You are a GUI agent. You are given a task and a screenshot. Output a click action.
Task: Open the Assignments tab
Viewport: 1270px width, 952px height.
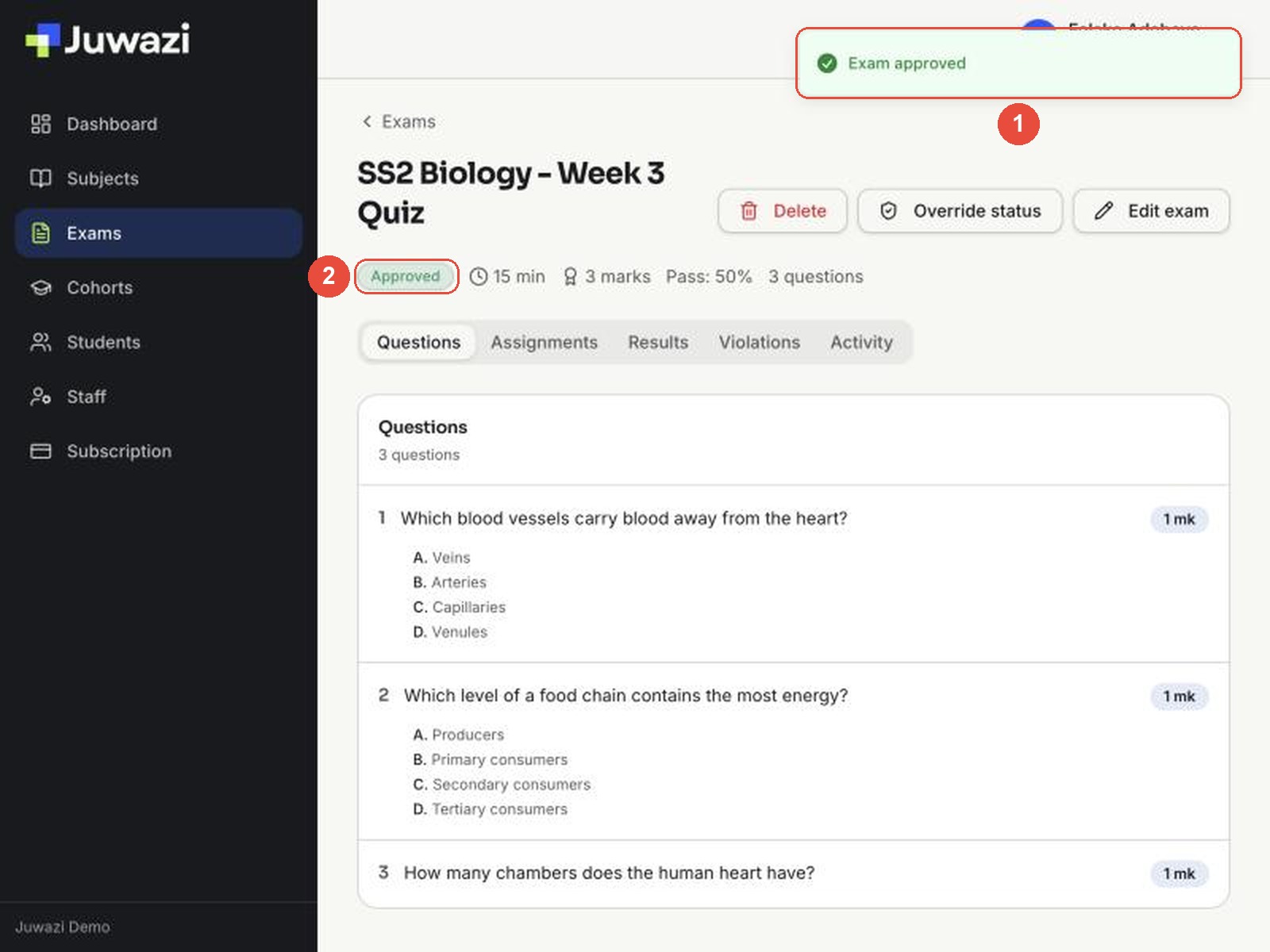[x=544, y=342]
